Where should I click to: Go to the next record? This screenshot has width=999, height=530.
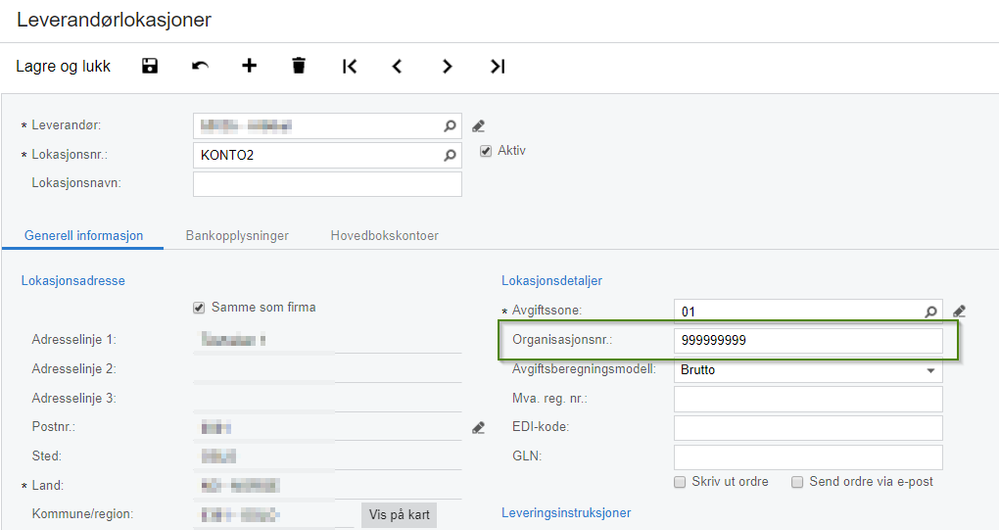pyautogui.click(x=447, y=66)
